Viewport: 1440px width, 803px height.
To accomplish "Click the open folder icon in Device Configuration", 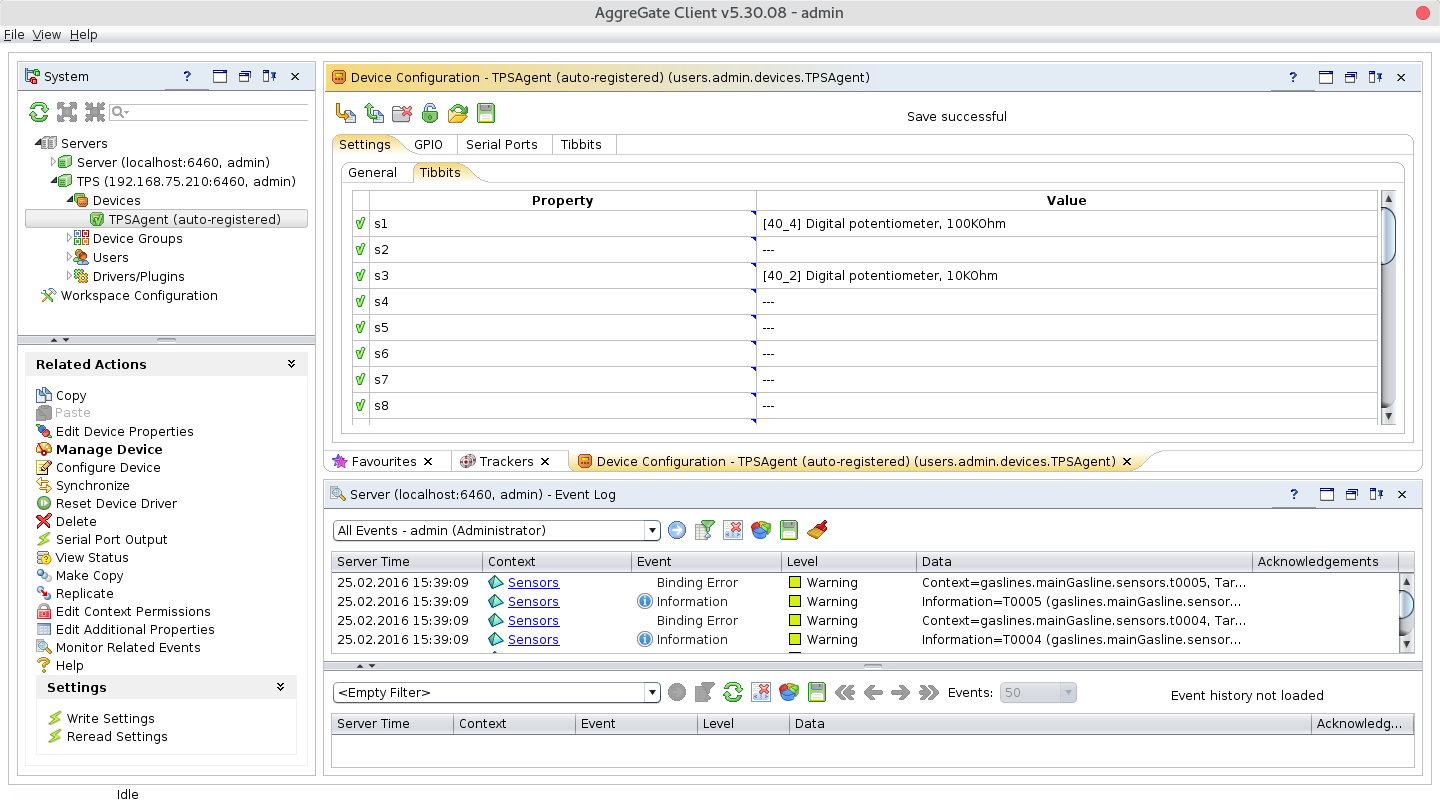I will pos(458,113).
